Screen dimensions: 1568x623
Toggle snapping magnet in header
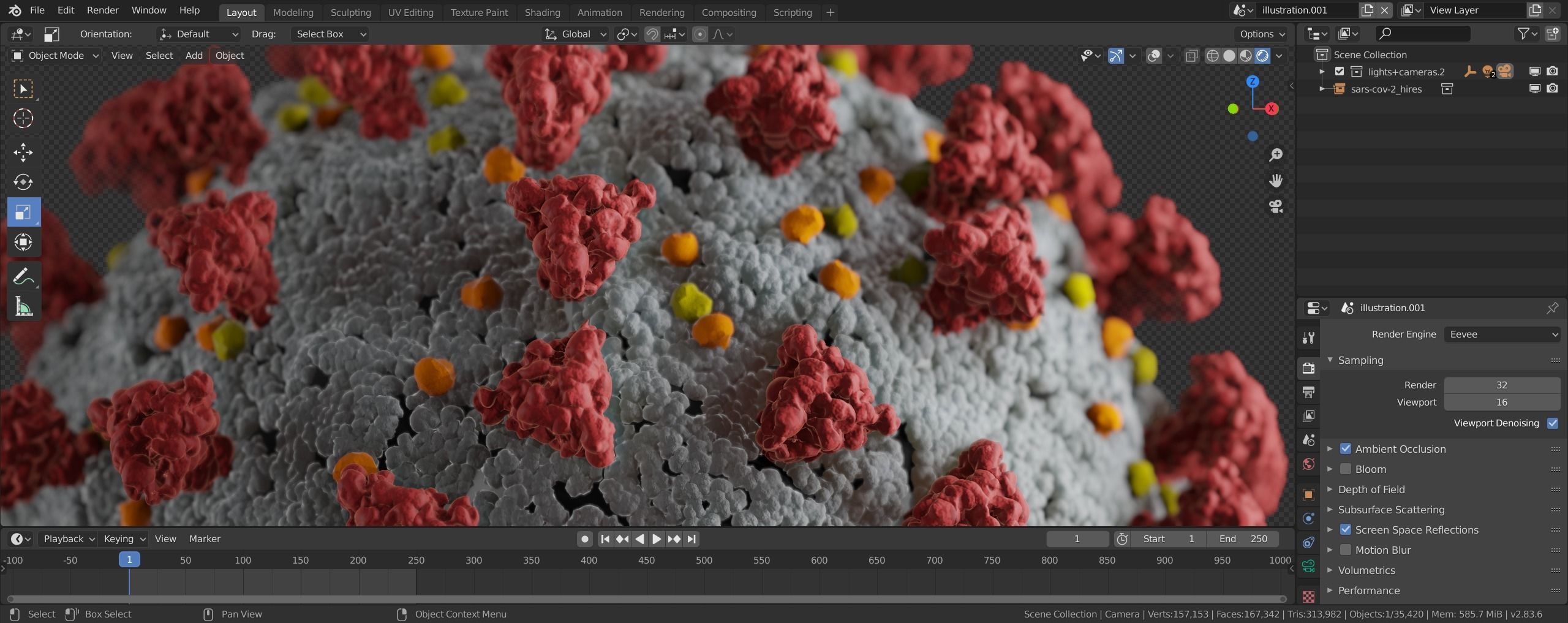652,34
